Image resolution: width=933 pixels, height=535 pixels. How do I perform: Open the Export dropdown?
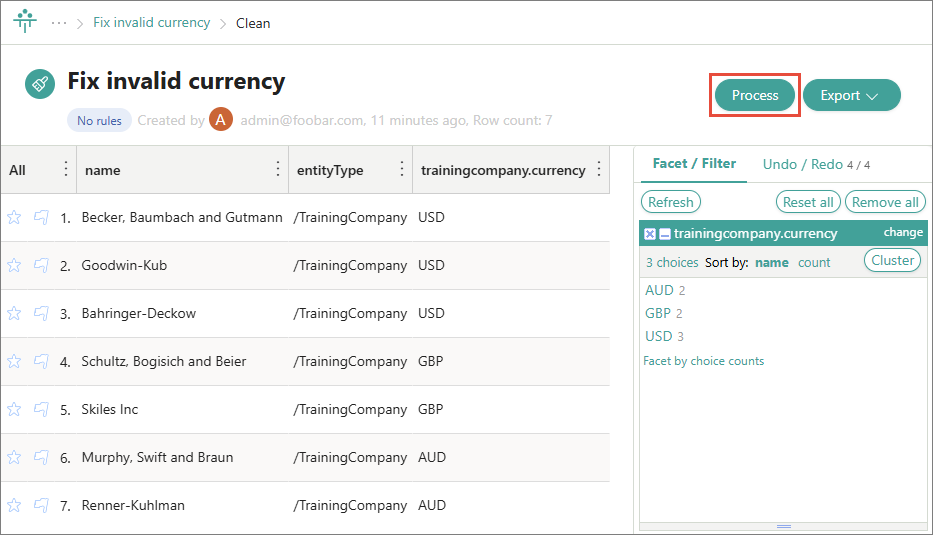(851, 95)
